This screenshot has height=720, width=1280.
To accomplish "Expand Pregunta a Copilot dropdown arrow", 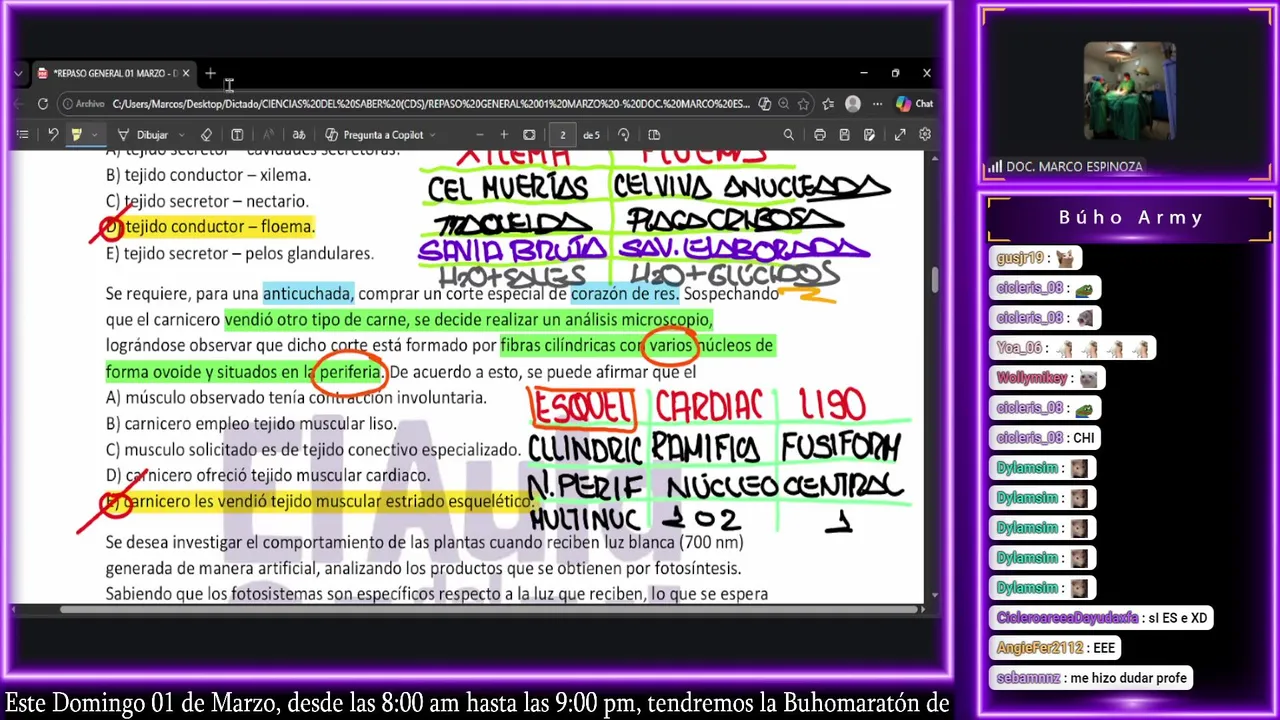I will [x=432, y=135].
